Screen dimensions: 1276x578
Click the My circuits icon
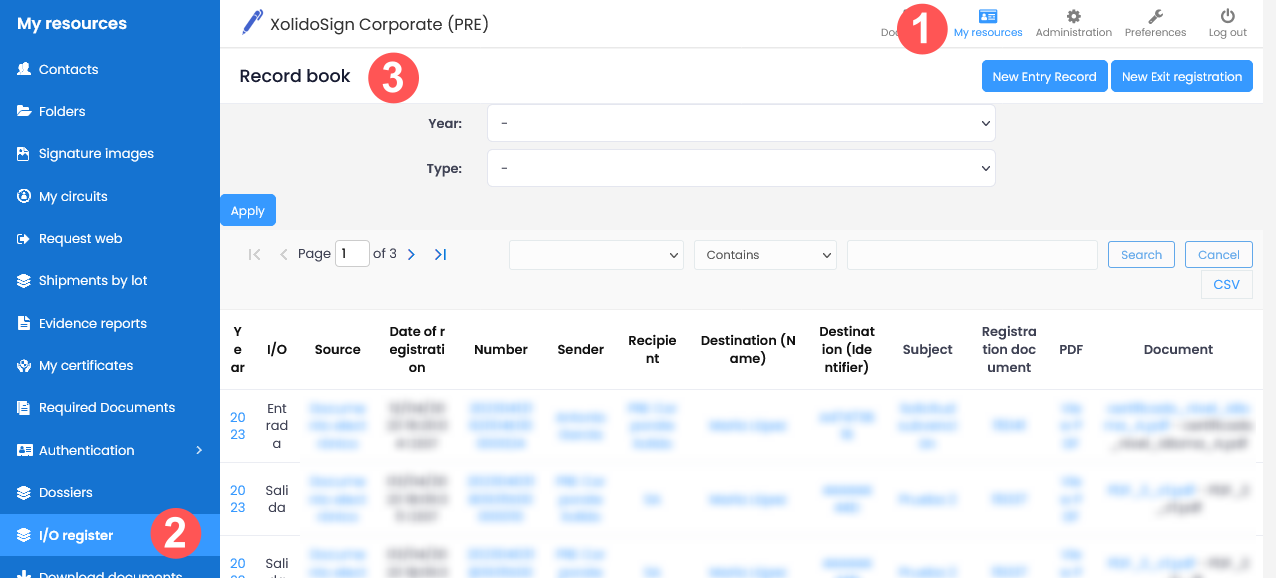24,196
